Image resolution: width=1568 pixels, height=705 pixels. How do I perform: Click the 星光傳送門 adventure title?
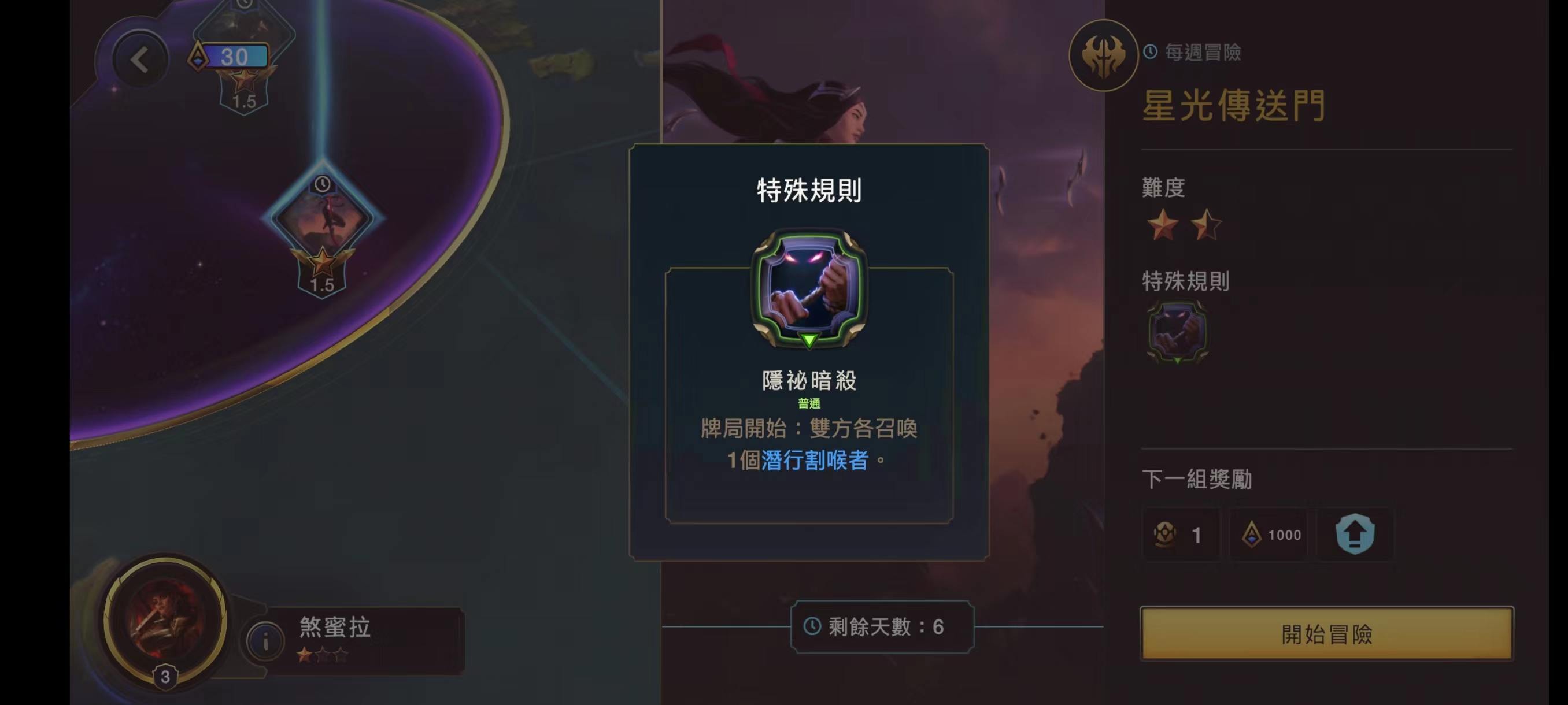1233,106
